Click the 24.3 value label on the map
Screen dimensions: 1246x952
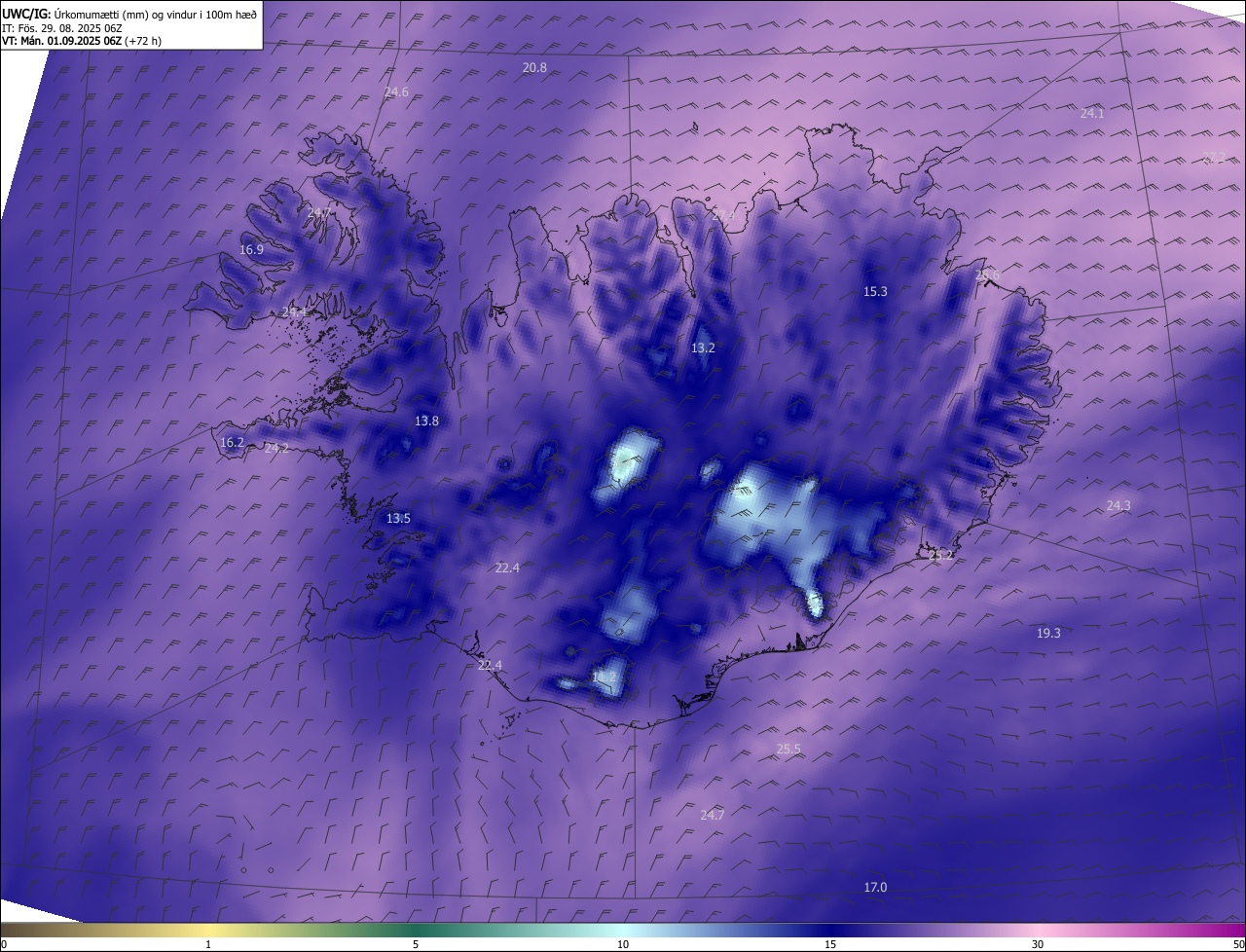point(1118,506)
